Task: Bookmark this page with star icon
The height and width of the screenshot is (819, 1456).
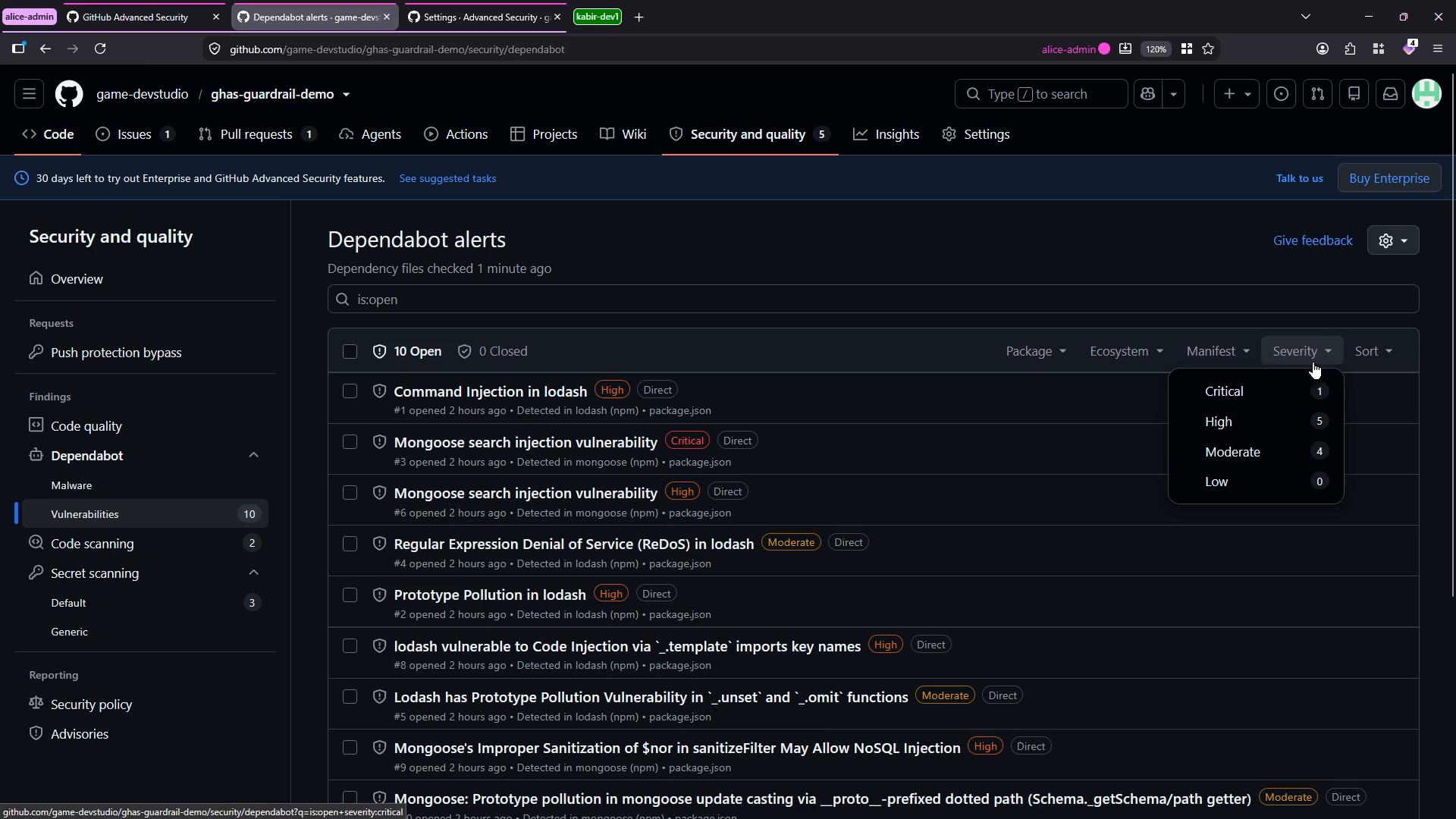Action: 1208,49
